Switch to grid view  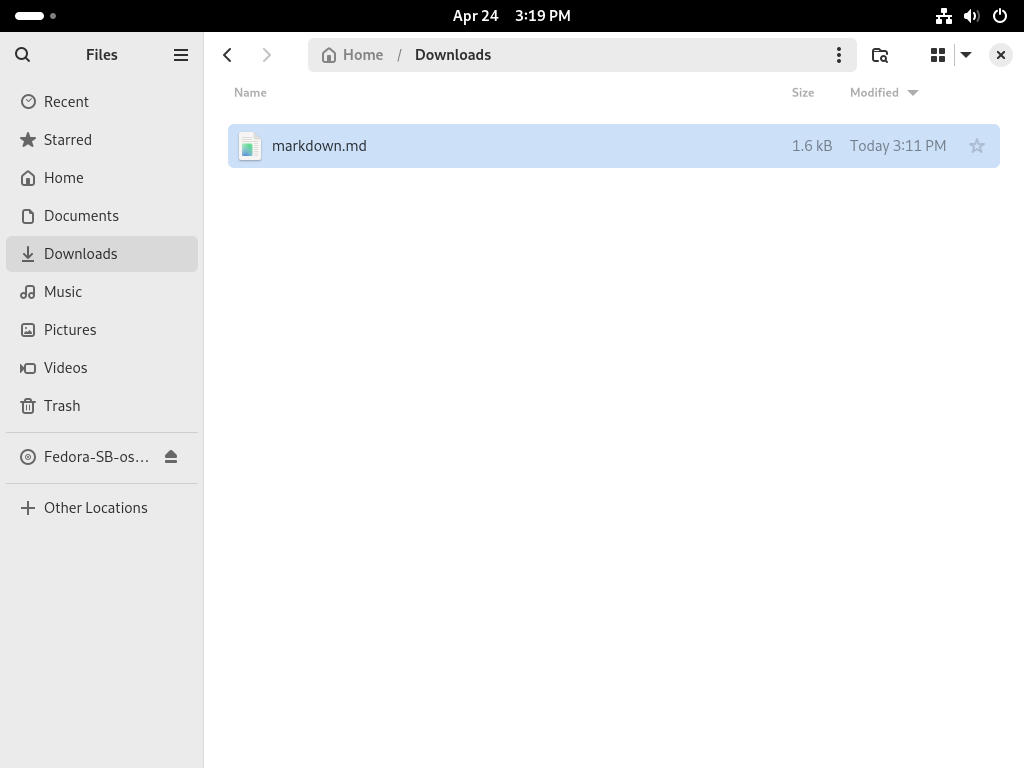coord(938,55)
